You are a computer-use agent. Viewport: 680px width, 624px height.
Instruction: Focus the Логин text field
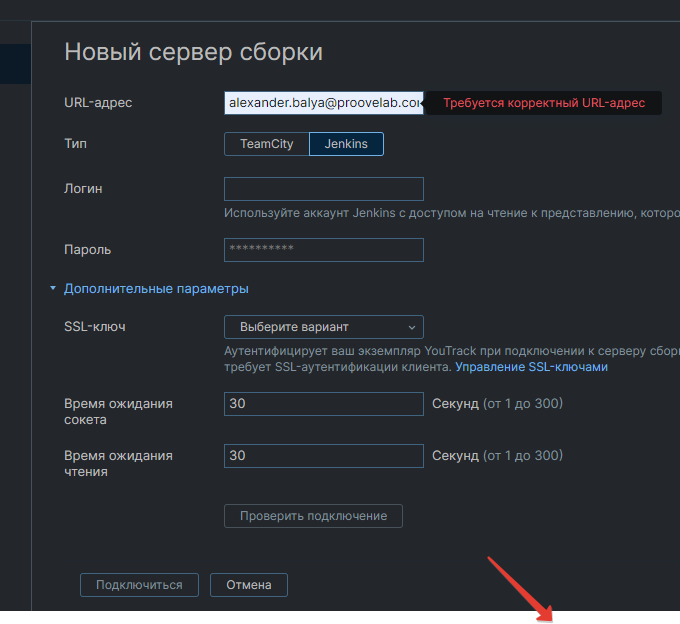pyautogui.click(x=323, y=189)
